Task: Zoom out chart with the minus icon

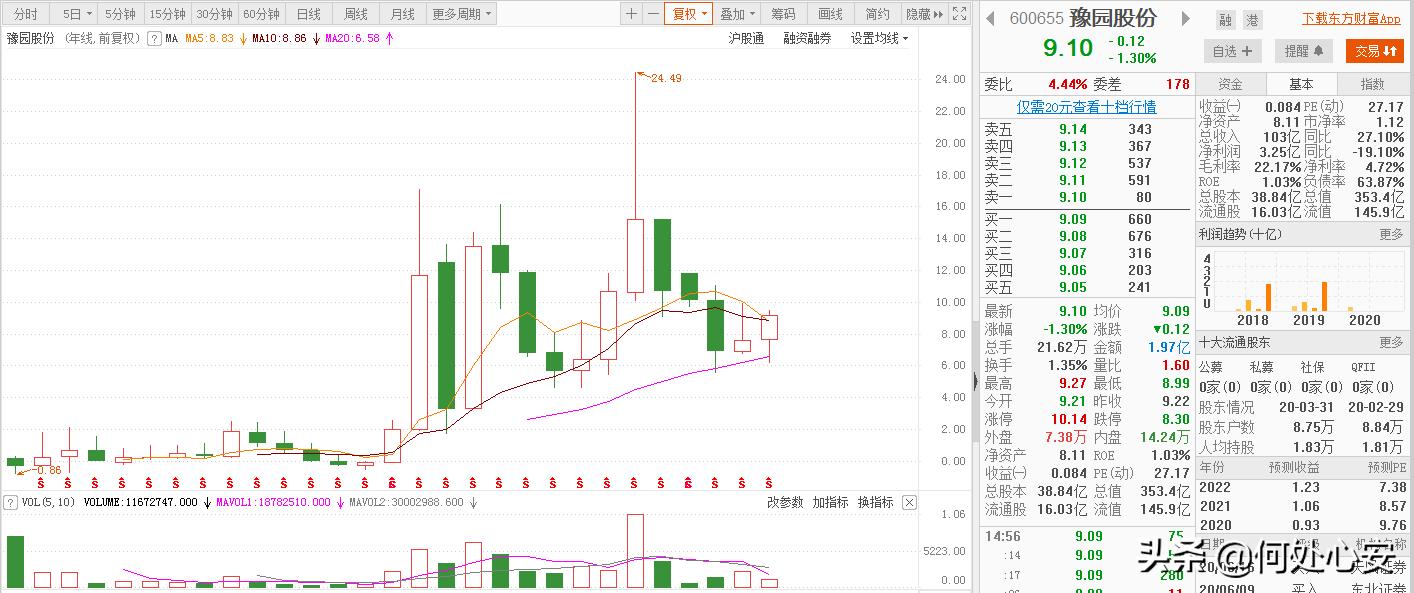Action: (653, 14)
